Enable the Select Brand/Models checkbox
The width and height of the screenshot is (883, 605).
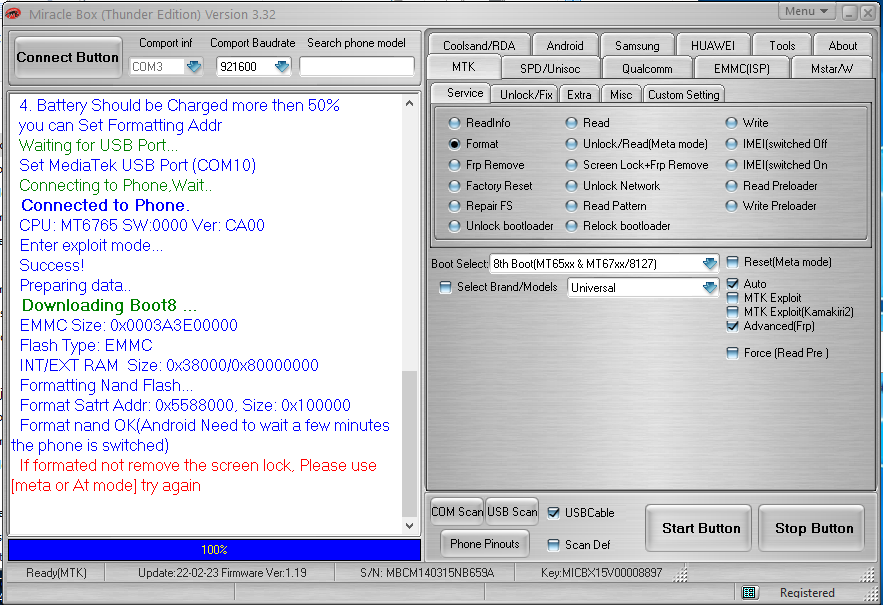445,287
